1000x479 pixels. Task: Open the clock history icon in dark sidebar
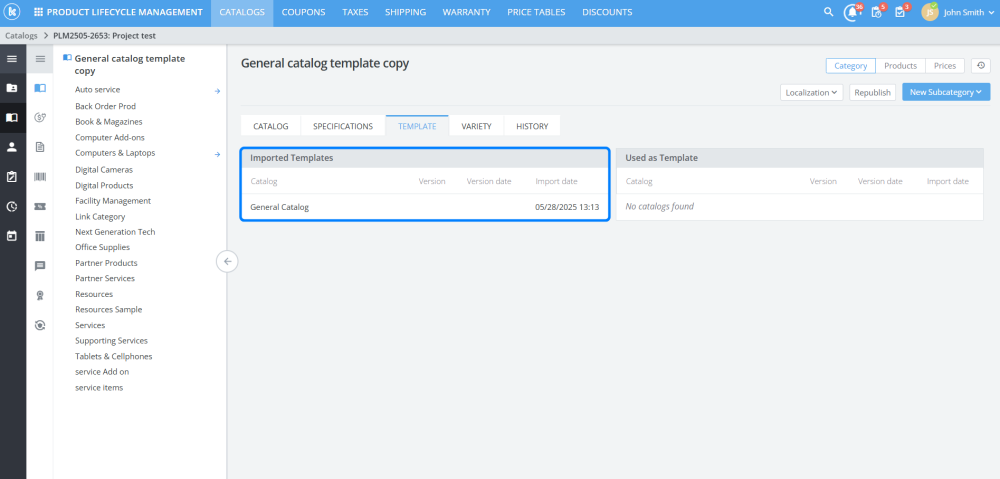pos(12,206)
